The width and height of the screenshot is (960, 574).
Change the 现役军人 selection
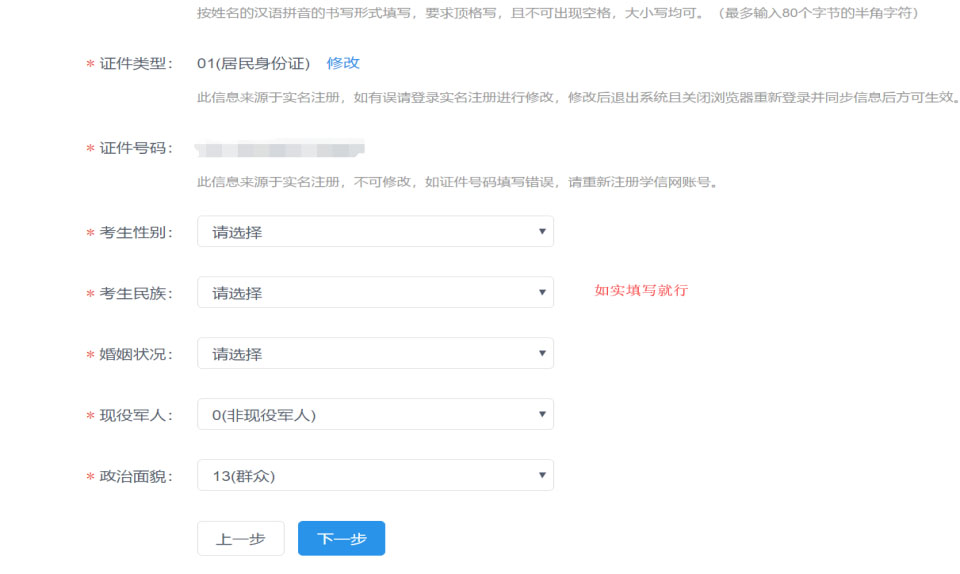375,415
